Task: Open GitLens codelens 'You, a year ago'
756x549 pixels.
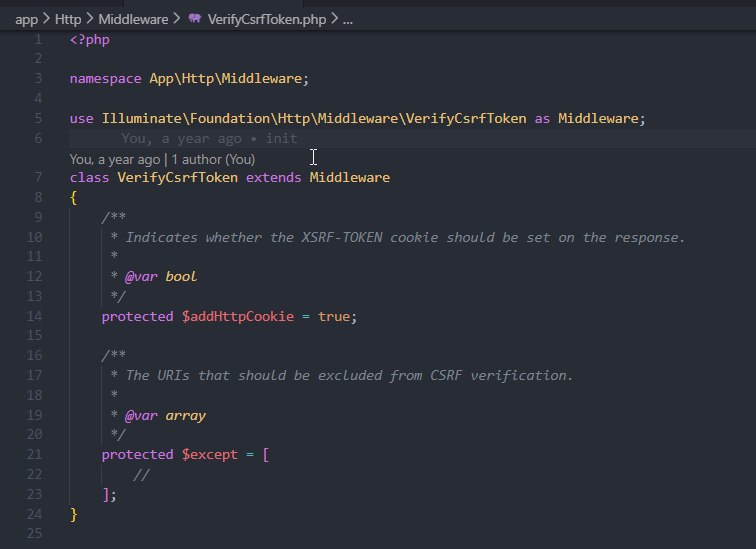Action: 115,160
